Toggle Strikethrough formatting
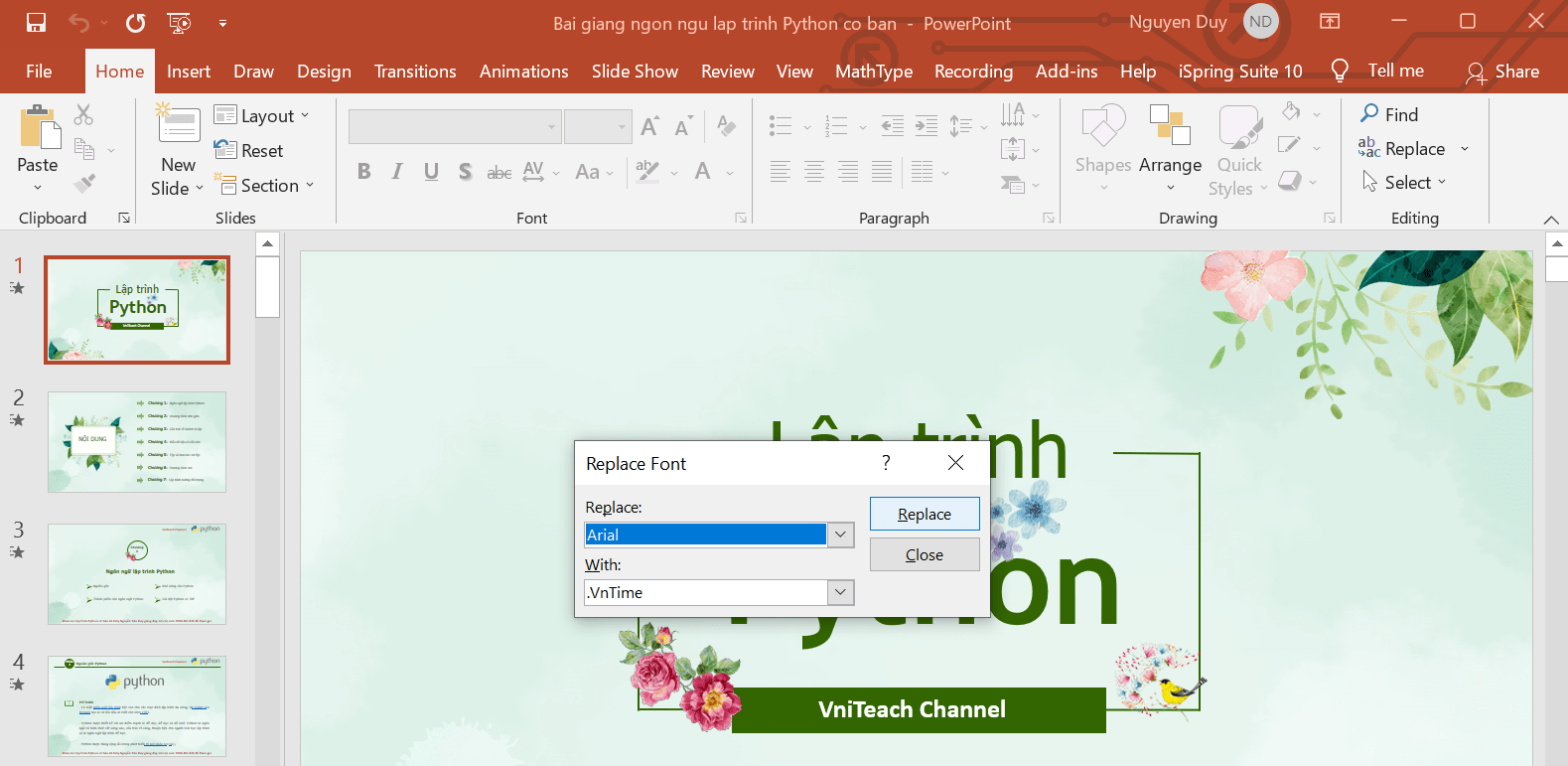This screenshot has height=766, width=1568. 499,172
